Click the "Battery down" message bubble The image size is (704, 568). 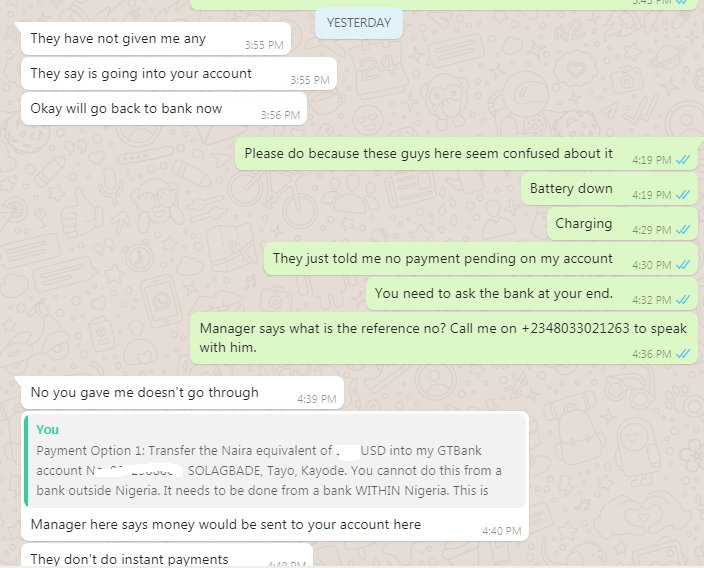coord(609,189)
